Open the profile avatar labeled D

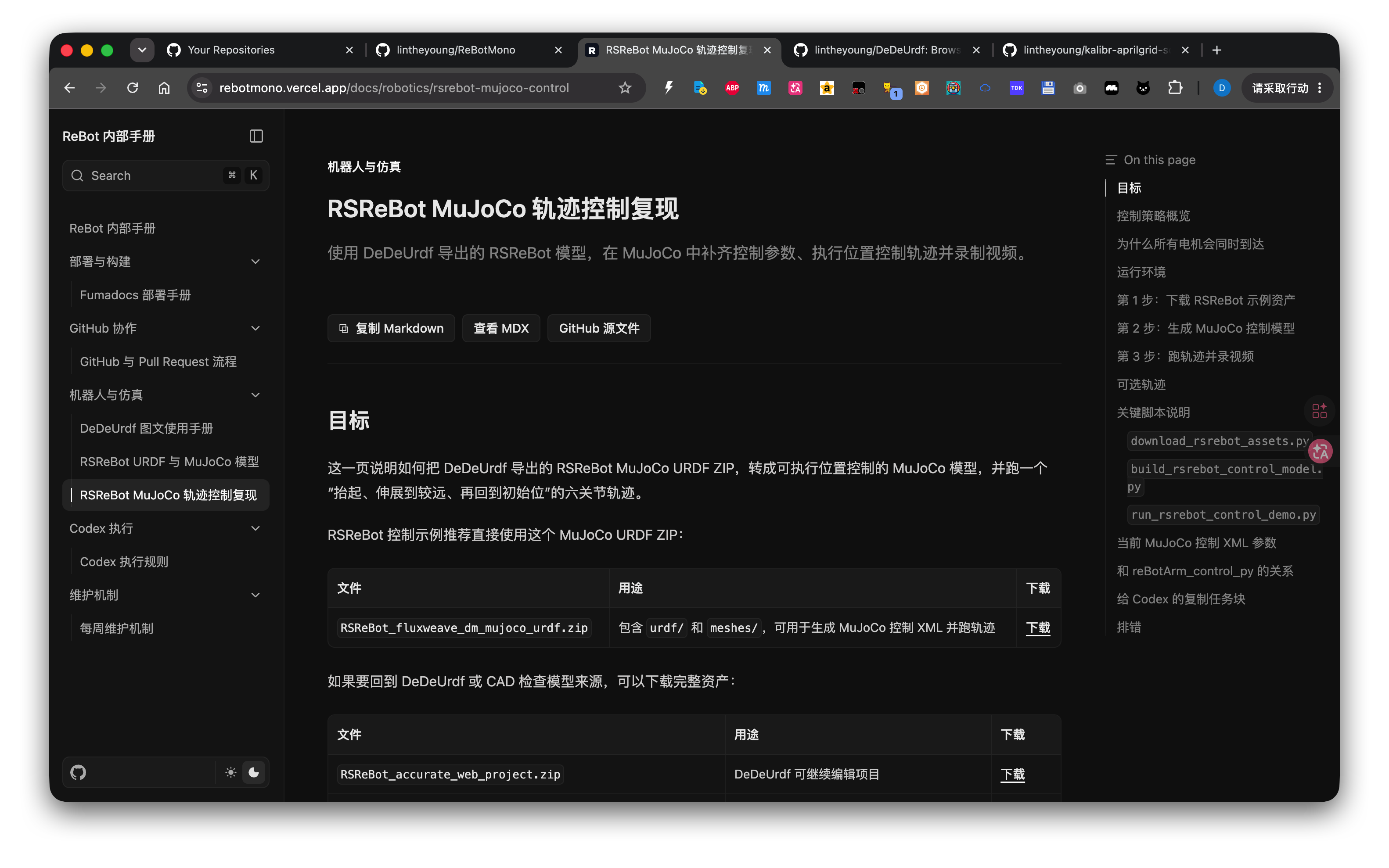click(1221, 88)
